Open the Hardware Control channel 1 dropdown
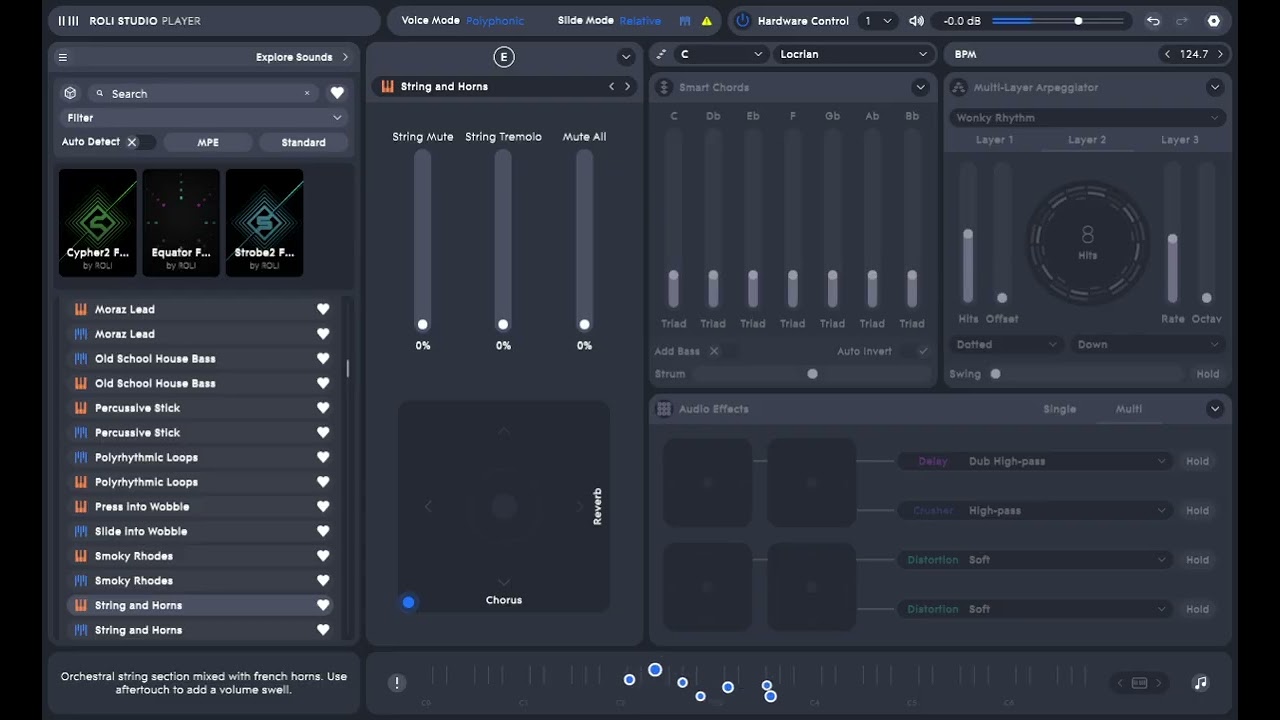 coord(878,21)
